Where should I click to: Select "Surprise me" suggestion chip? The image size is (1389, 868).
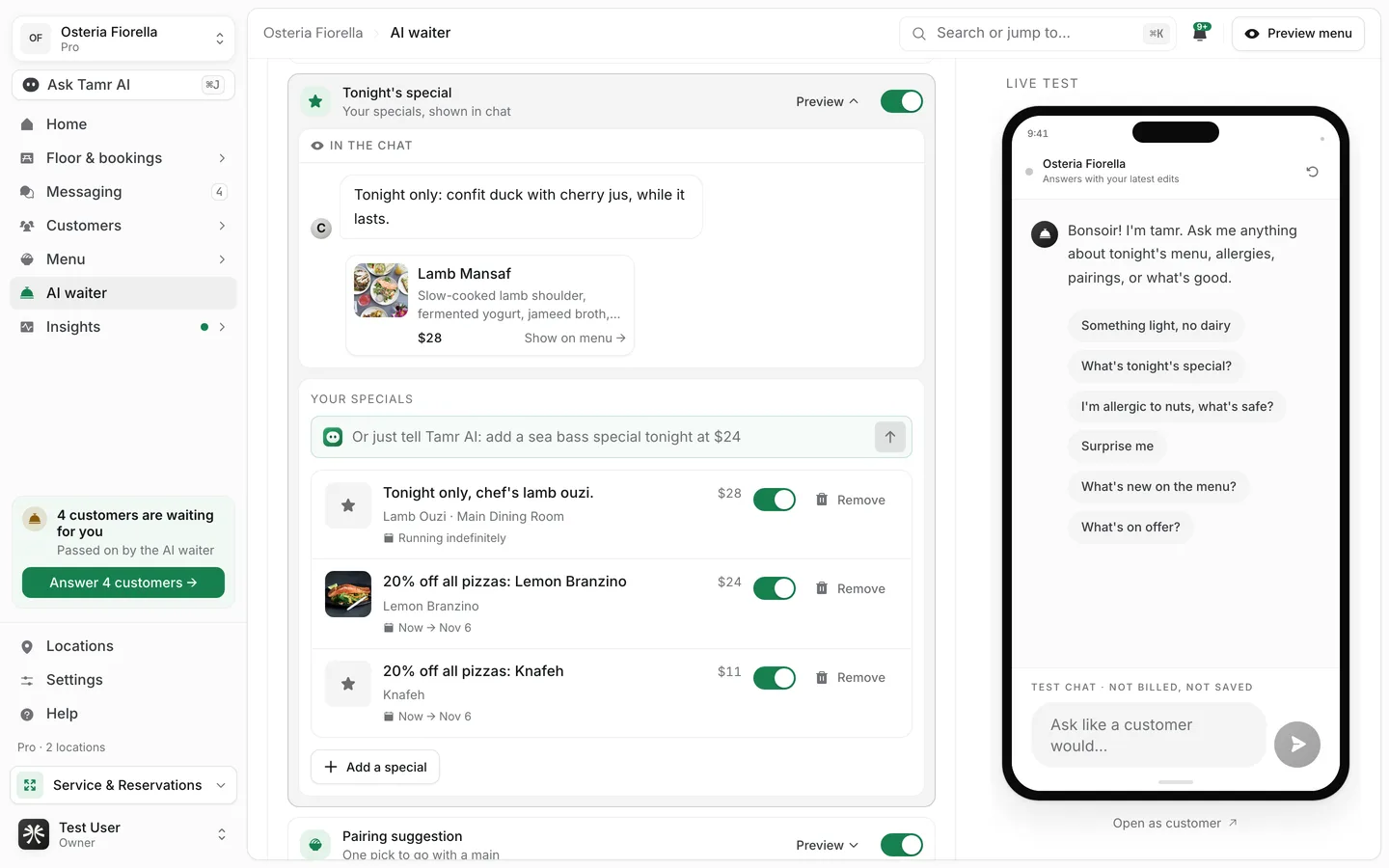coord(1117,446)
